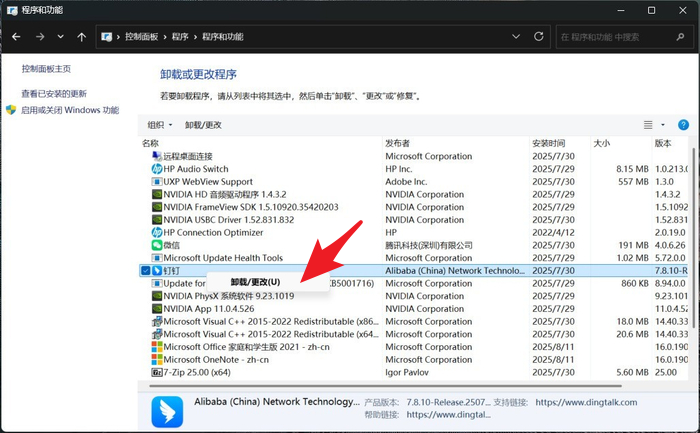Sort by 发布者 column header
The height and width of the screenshot is (433, 700).
[397, 143]
